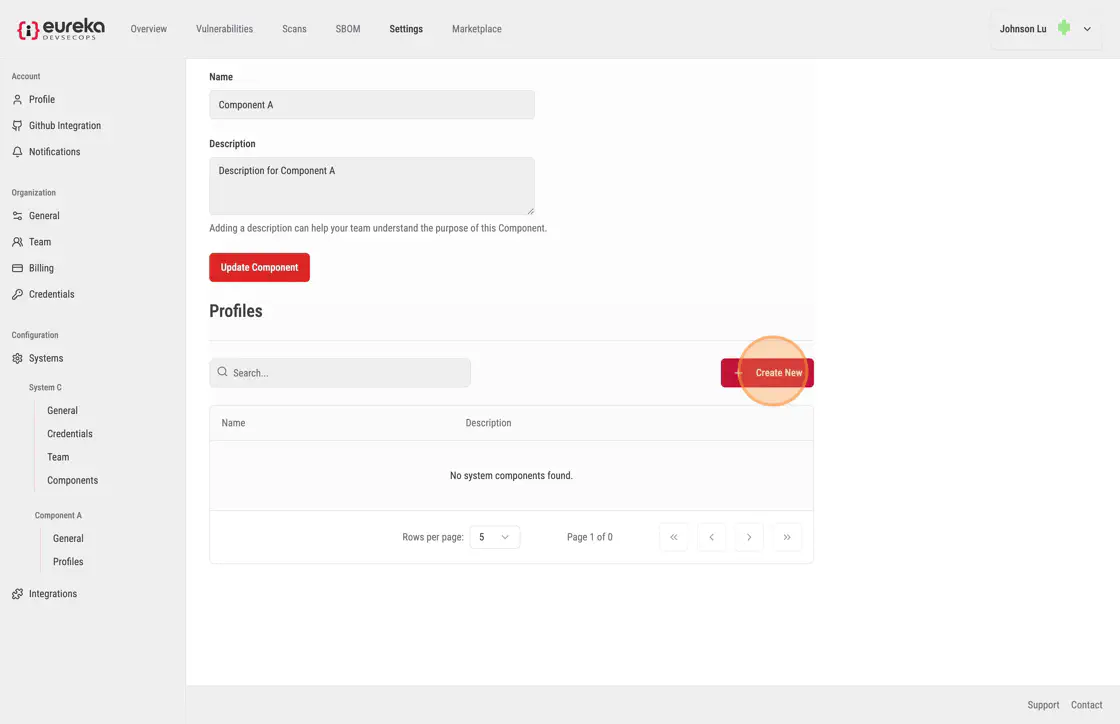
Task: Click the Description text area
Action: tap(371, 185)
